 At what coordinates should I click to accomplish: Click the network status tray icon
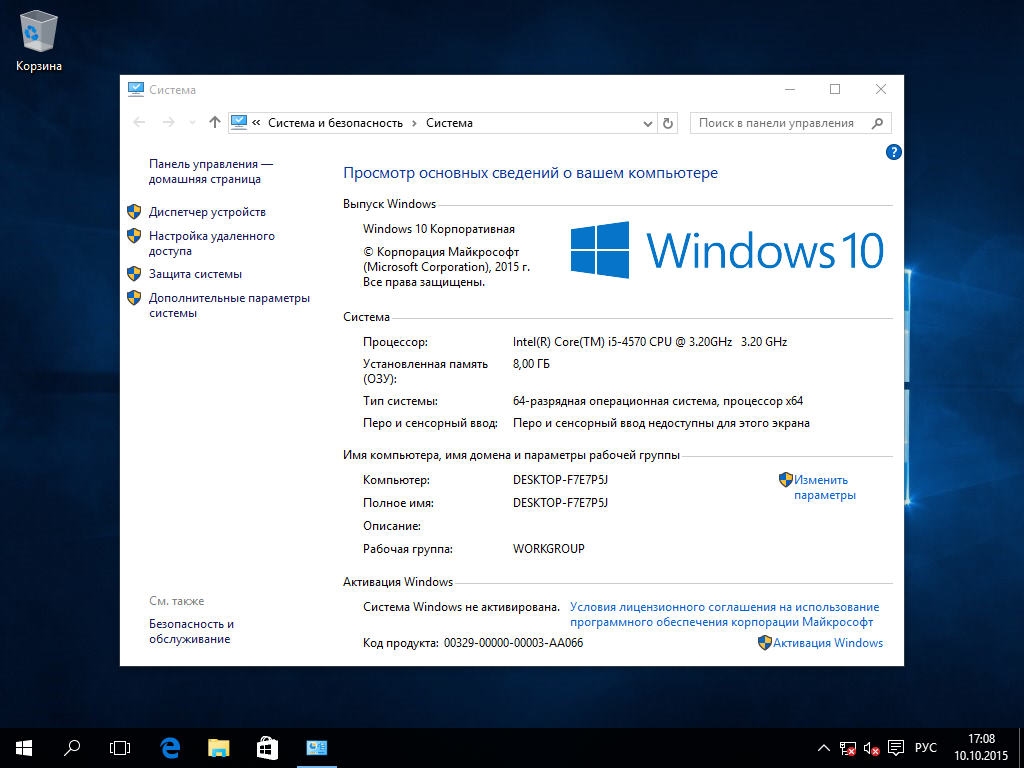click(848, 748)
